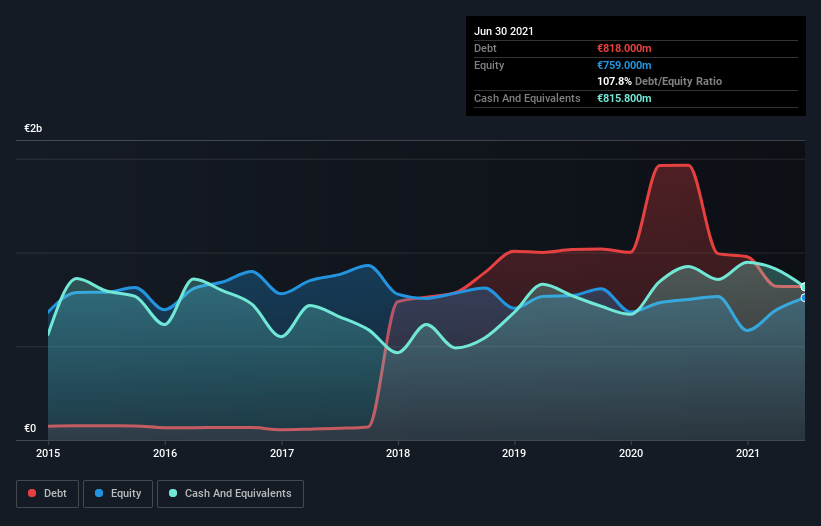
Task: Click the €0 y-axis label
Action: click(30, 428)
